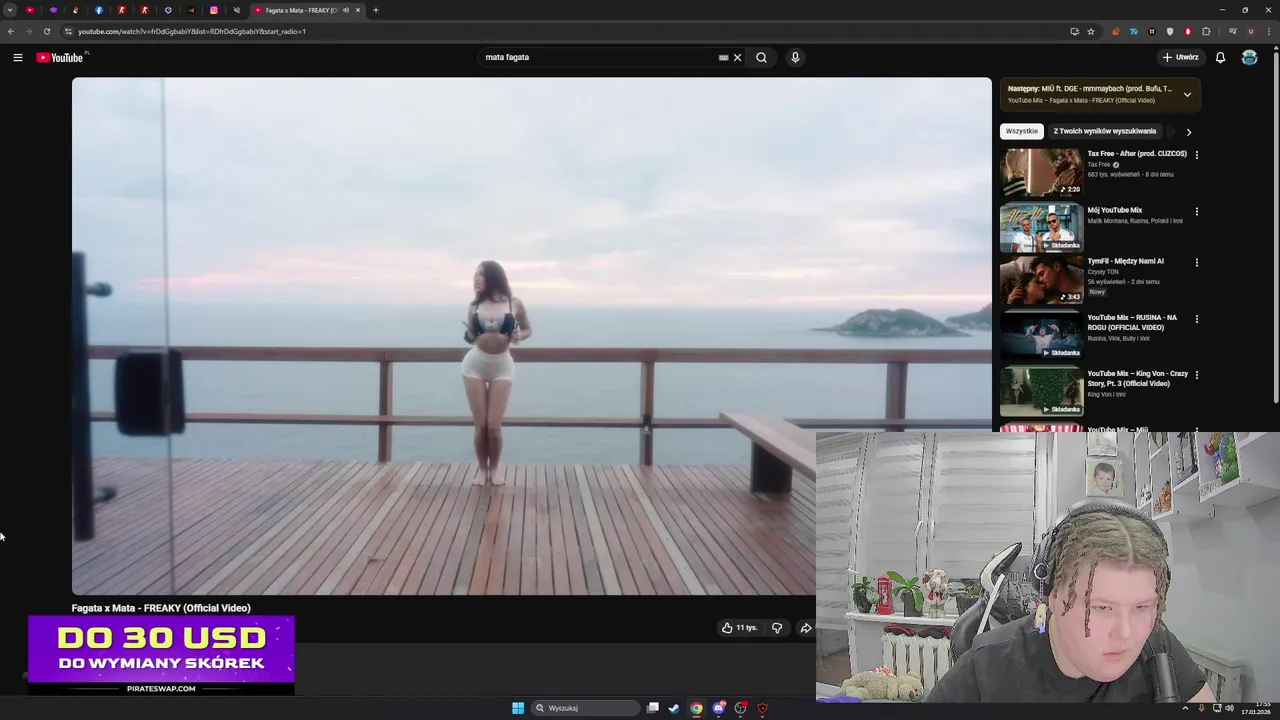
Task: Open the Chrome three-dot menu
Action: [x=1268, y=31]
